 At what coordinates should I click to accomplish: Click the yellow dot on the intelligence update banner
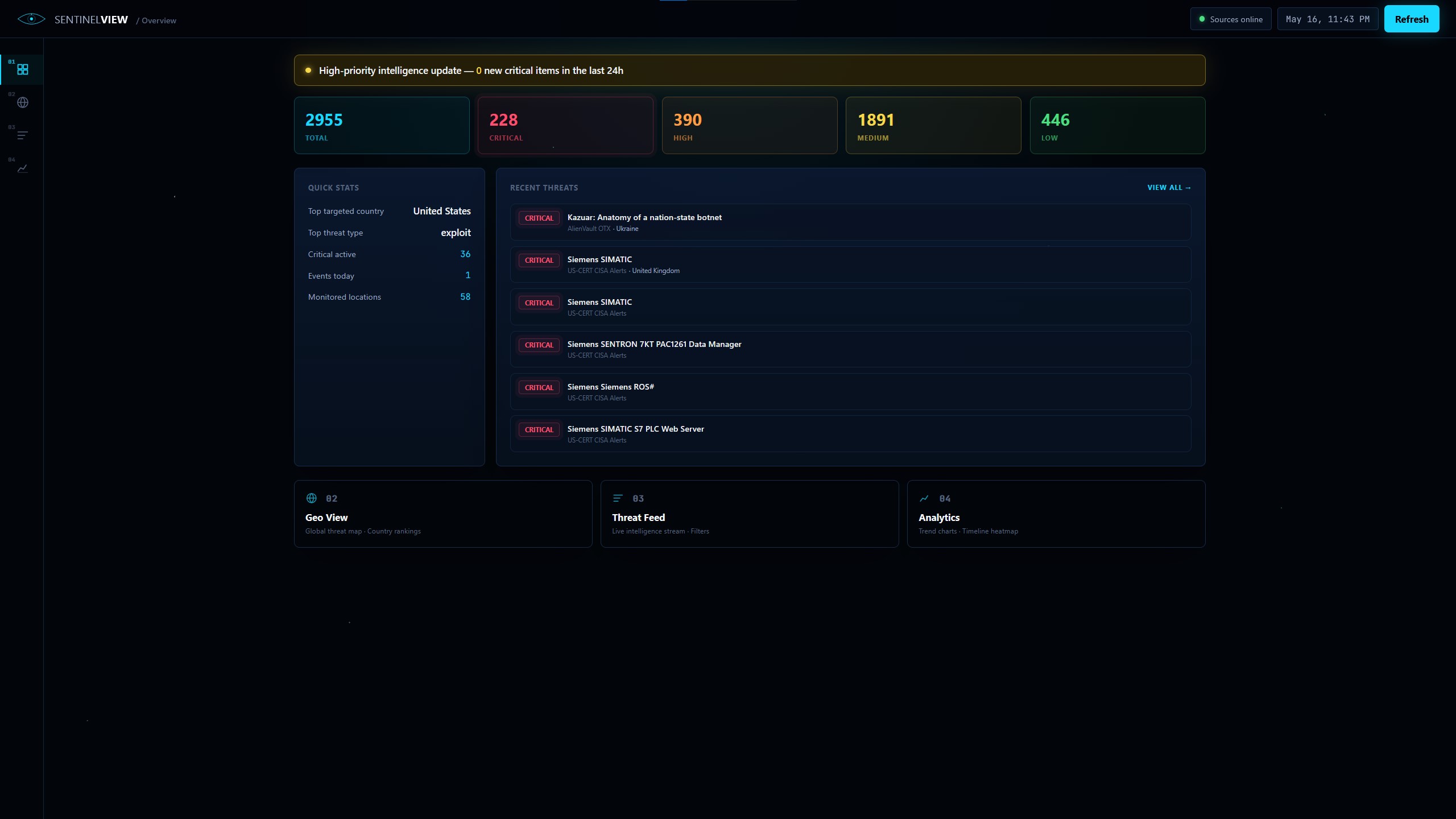click(308, 71)
